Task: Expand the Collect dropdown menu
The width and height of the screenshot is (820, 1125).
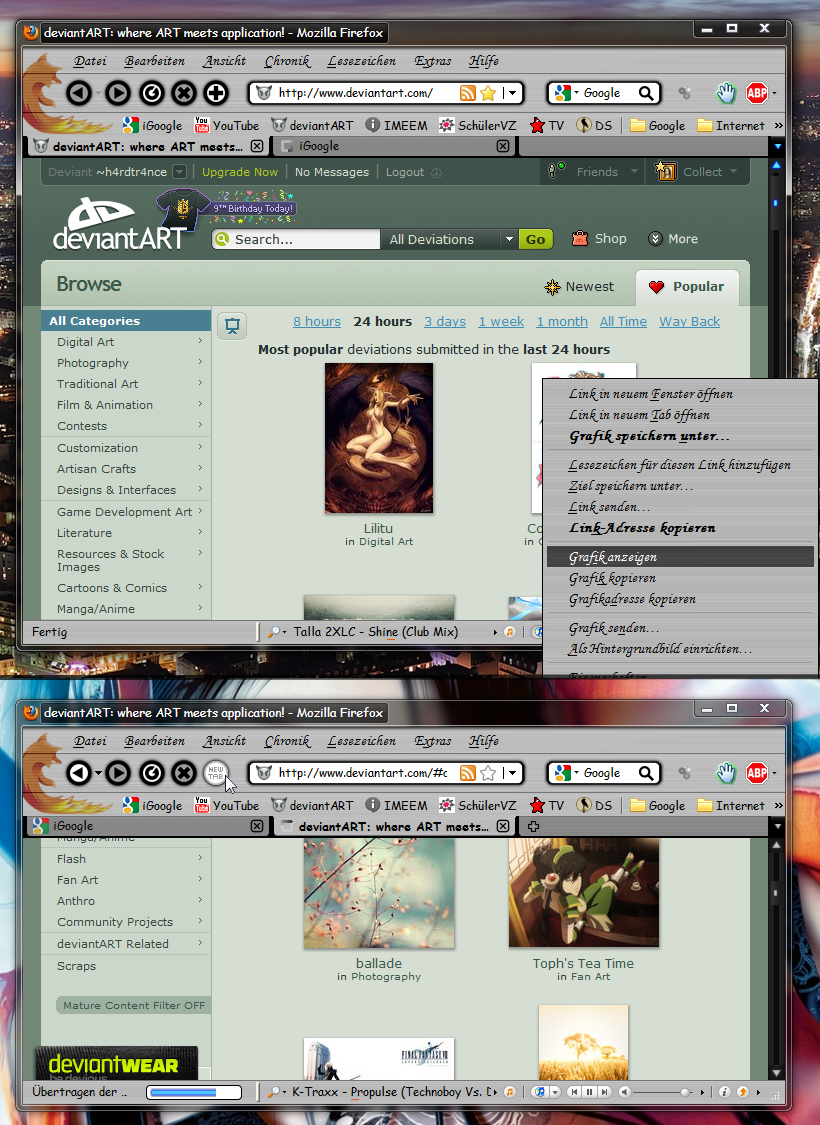Action: coord(735,172)
